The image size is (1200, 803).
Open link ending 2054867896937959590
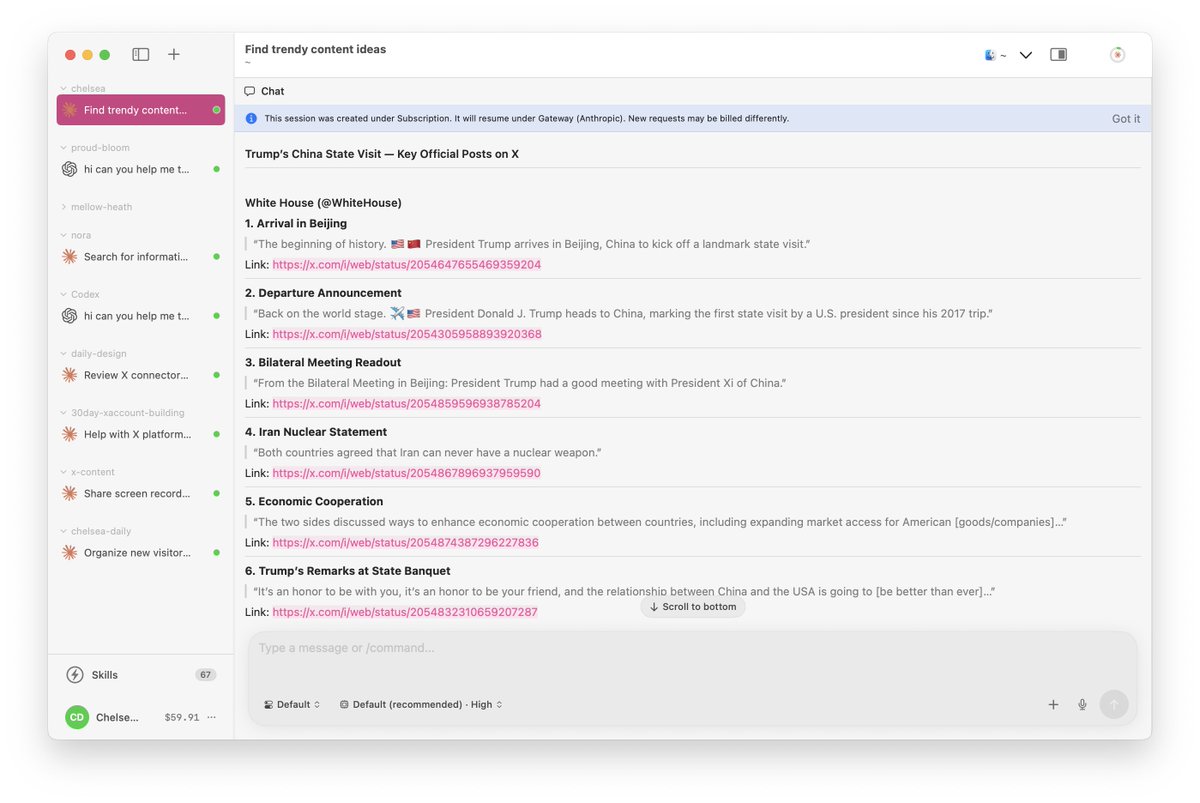point(406,473)
